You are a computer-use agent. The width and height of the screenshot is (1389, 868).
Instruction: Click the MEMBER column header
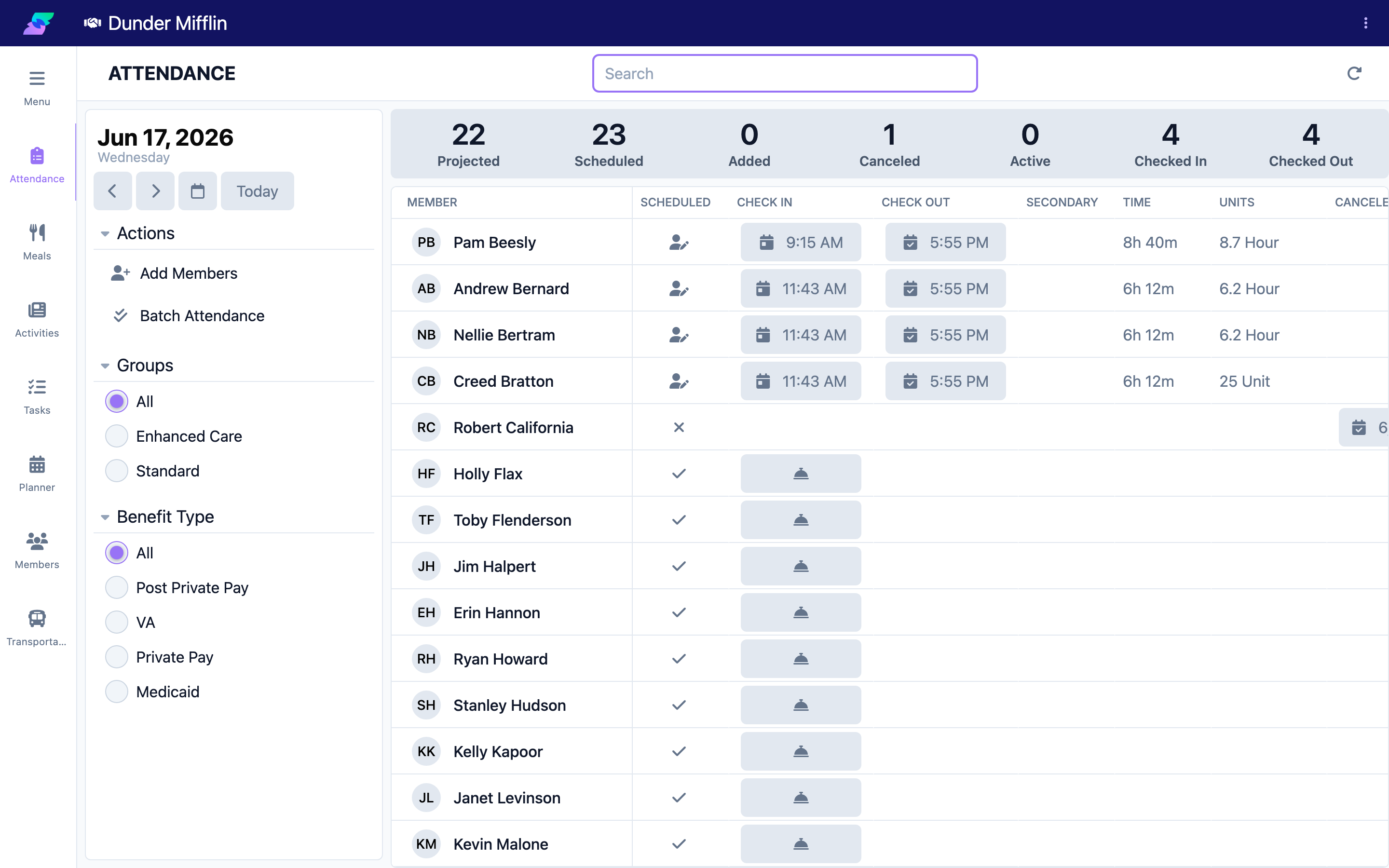click(x=432, y=202)
